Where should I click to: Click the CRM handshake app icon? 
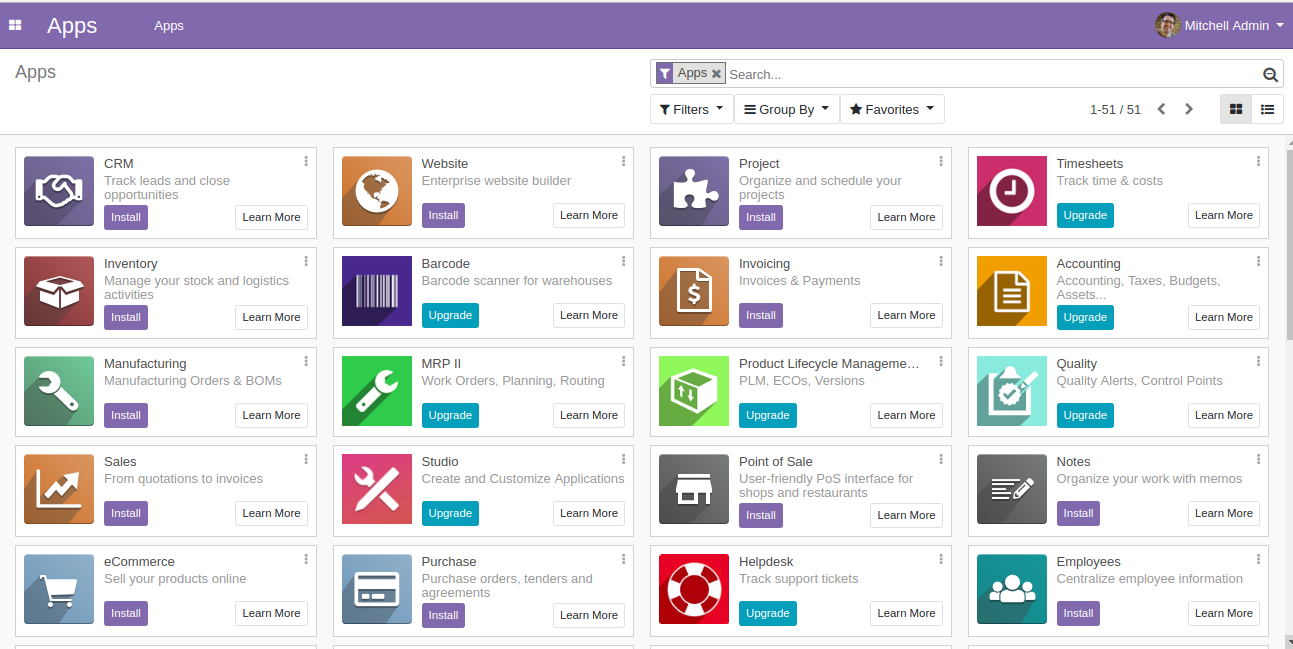58,191
